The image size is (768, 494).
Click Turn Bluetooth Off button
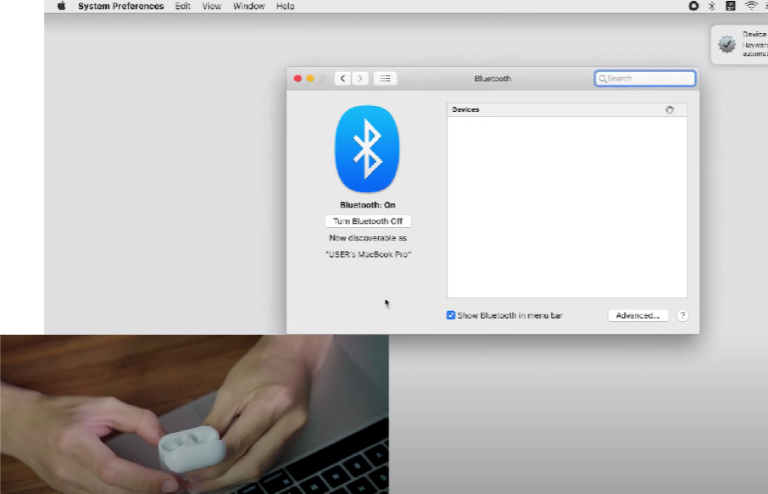(x=368, y=221)
